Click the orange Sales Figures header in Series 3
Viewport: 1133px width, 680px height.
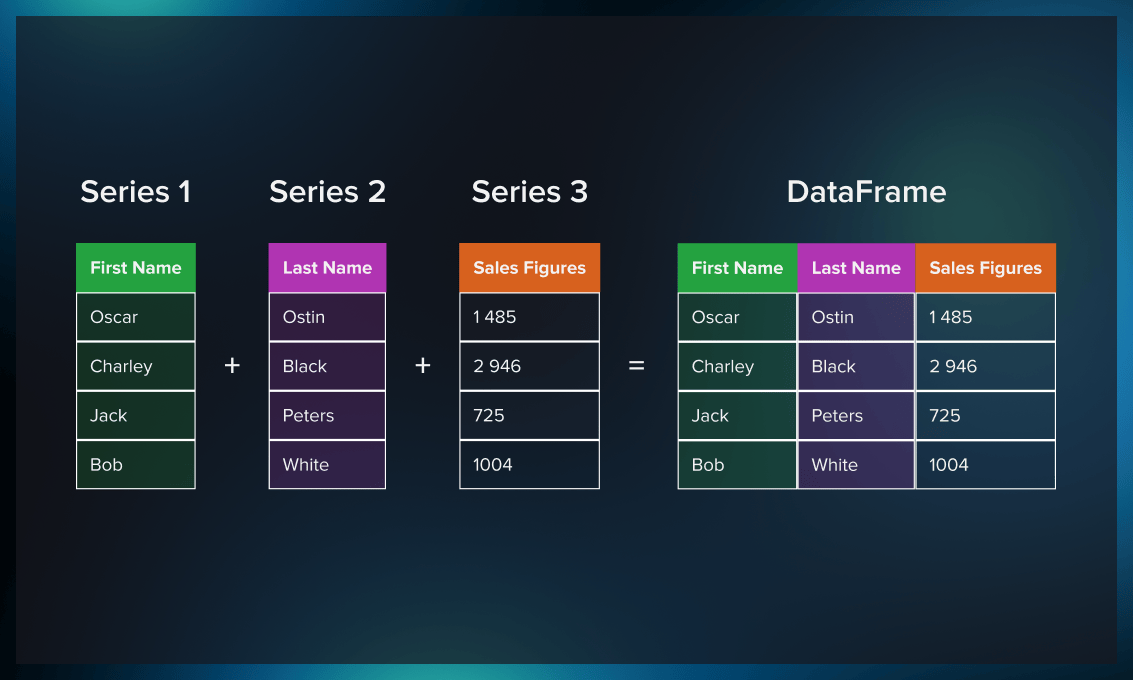(x=530, y=267)
